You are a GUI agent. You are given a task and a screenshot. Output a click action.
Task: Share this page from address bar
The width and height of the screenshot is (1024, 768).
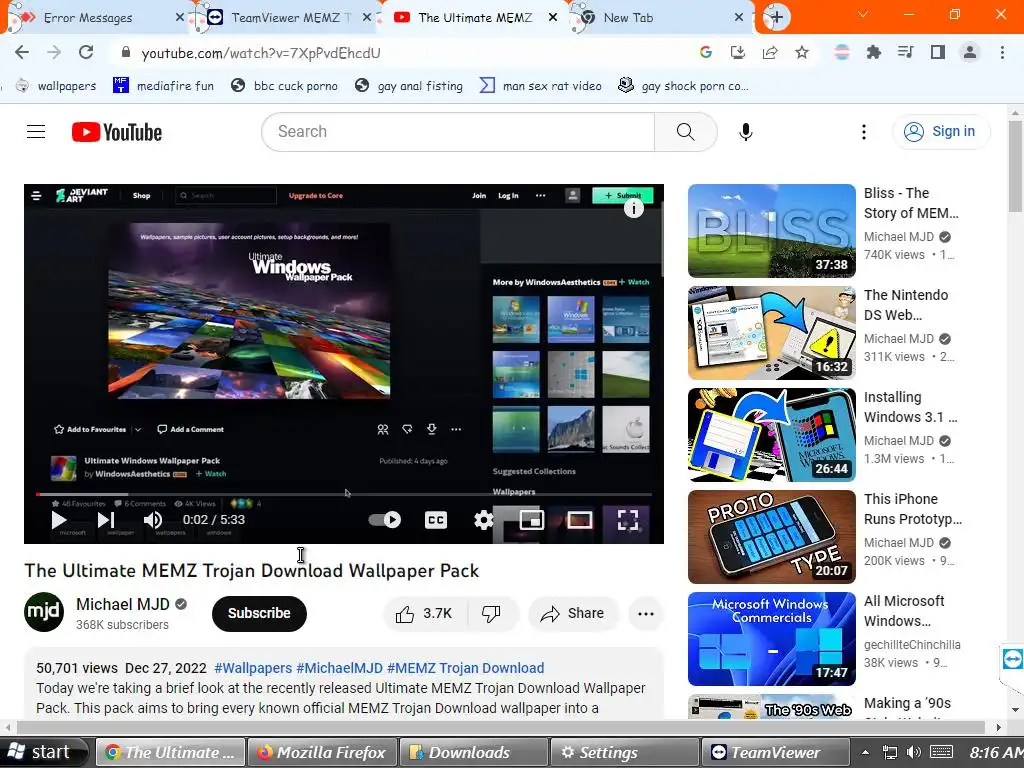pyautogui.click(x=769, y=52)
